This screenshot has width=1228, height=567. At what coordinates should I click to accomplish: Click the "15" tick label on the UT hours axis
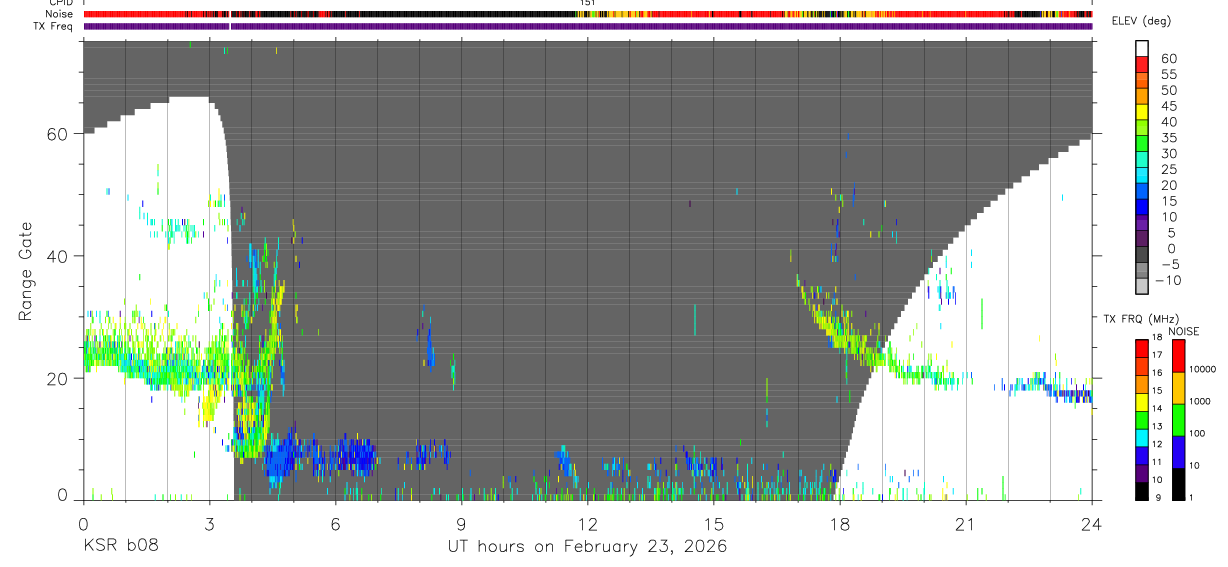[x=713, y=523]
